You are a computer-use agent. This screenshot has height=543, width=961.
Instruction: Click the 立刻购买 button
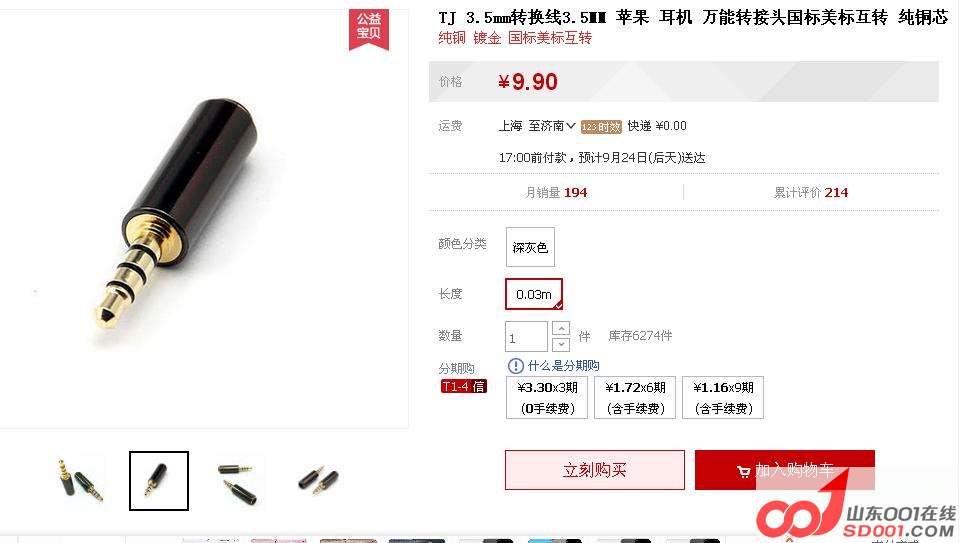(x=594, y=470)
